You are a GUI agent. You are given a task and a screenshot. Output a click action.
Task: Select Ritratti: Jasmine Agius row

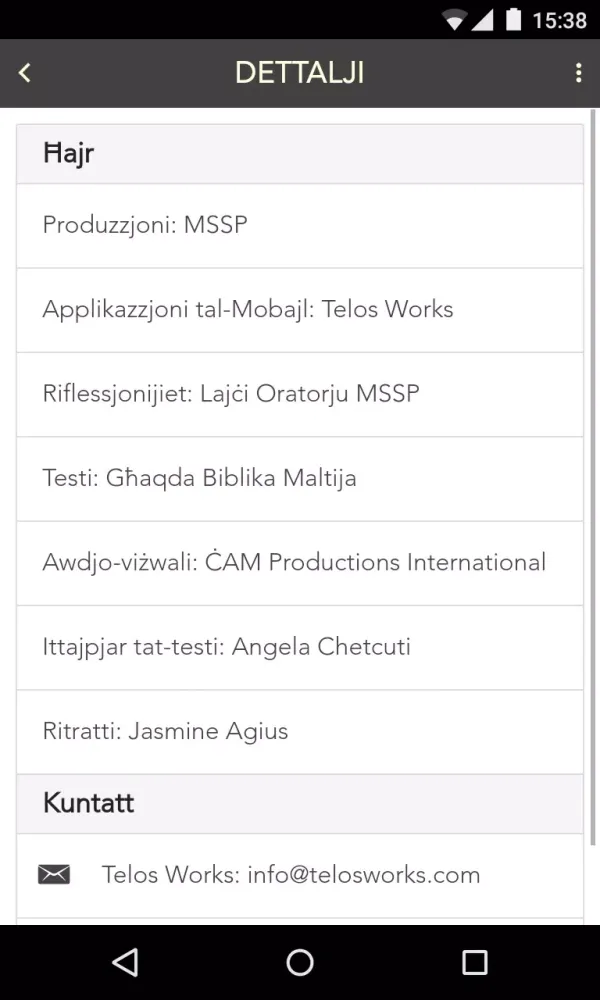tap(300, 732)
